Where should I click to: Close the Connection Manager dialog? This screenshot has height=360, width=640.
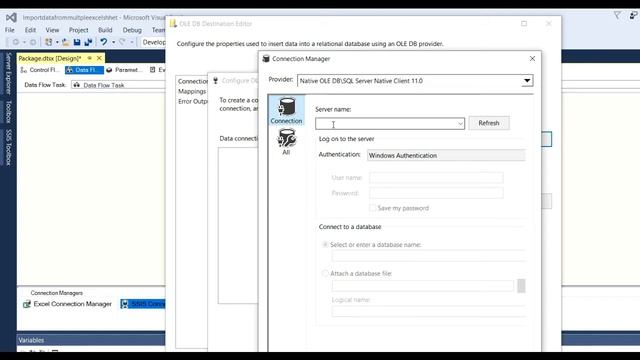tap(532, 59)
